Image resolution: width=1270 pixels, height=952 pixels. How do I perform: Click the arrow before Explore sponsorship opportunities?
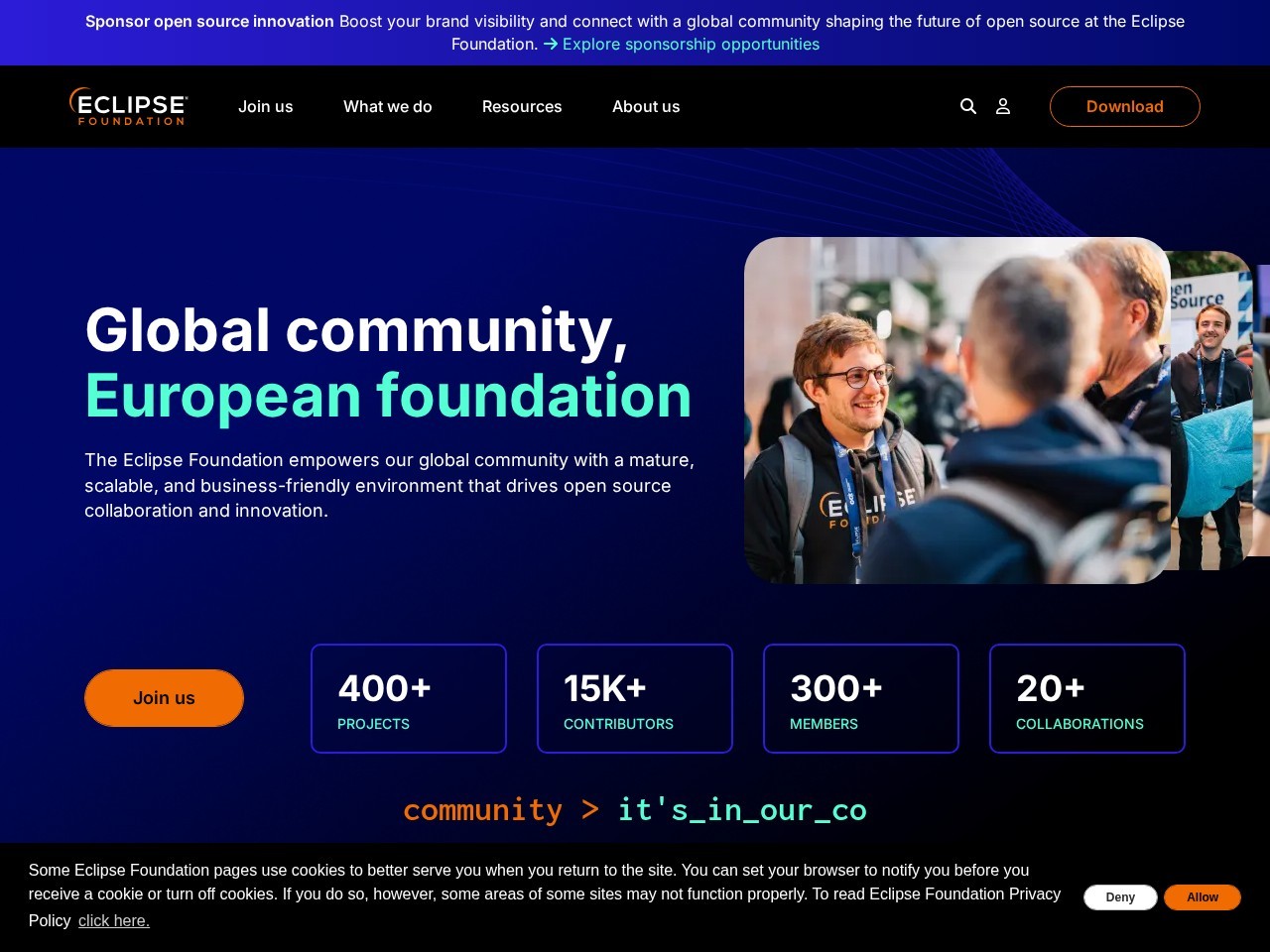coord(551,44)
